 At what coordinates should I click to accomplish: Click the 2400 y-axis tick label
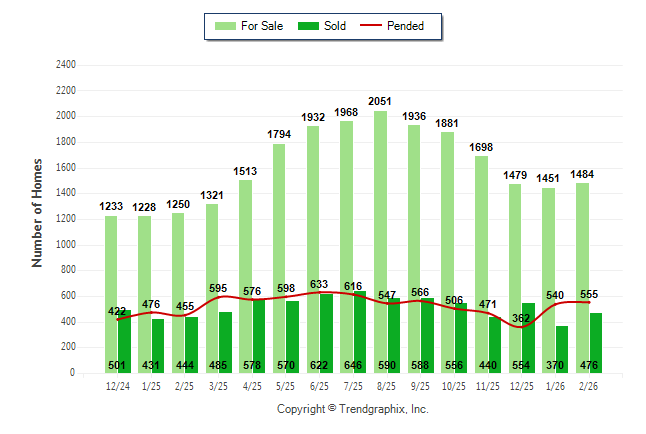pyautogui.click(x=64, y=65)
